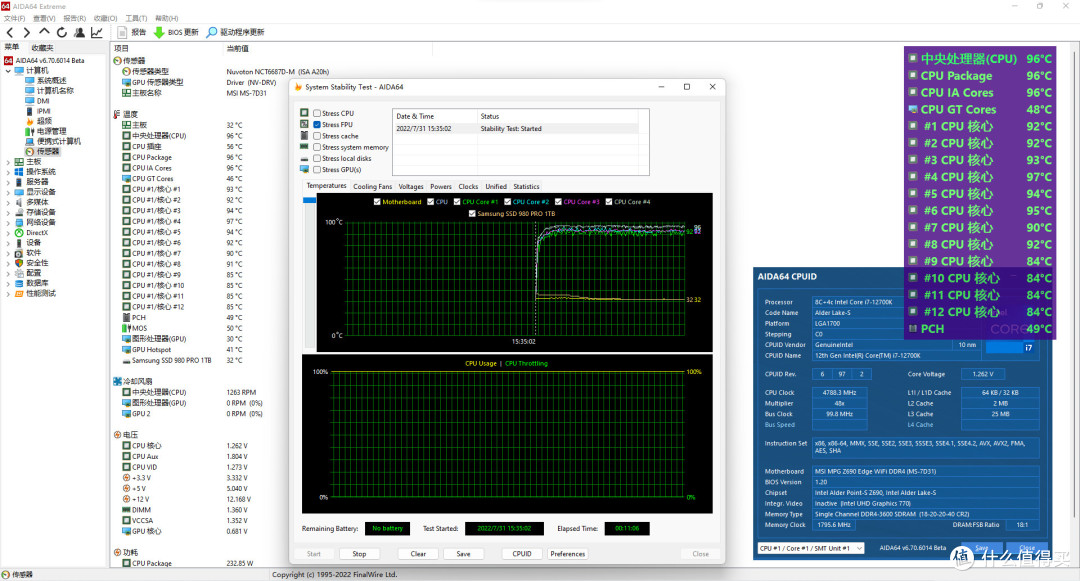Viewport: 1080px width, 581px height.
Task: Click the refresh icon in toolbar
Action: click(62, 32)
